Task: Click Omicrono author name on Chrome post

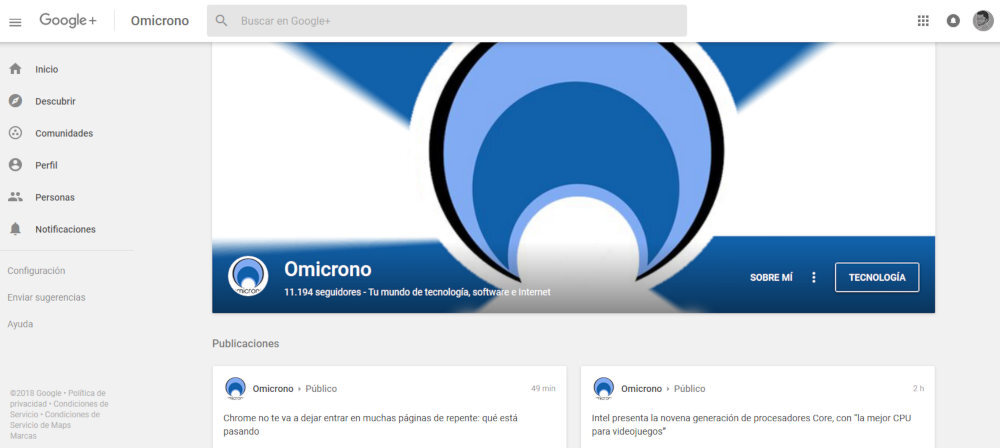Action: (x=273, y=389)
